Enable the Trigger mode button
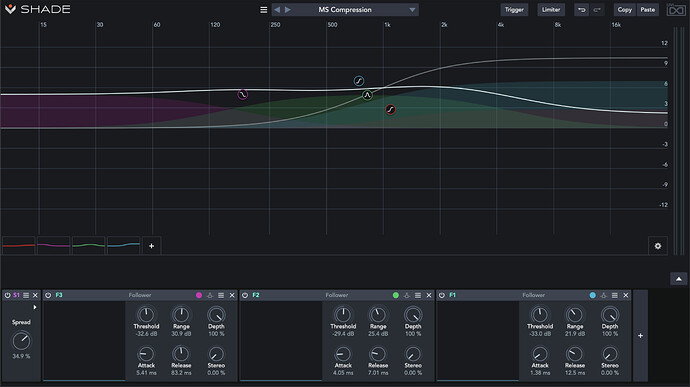This screenshot has height=387, width=690. pos(514,10)
